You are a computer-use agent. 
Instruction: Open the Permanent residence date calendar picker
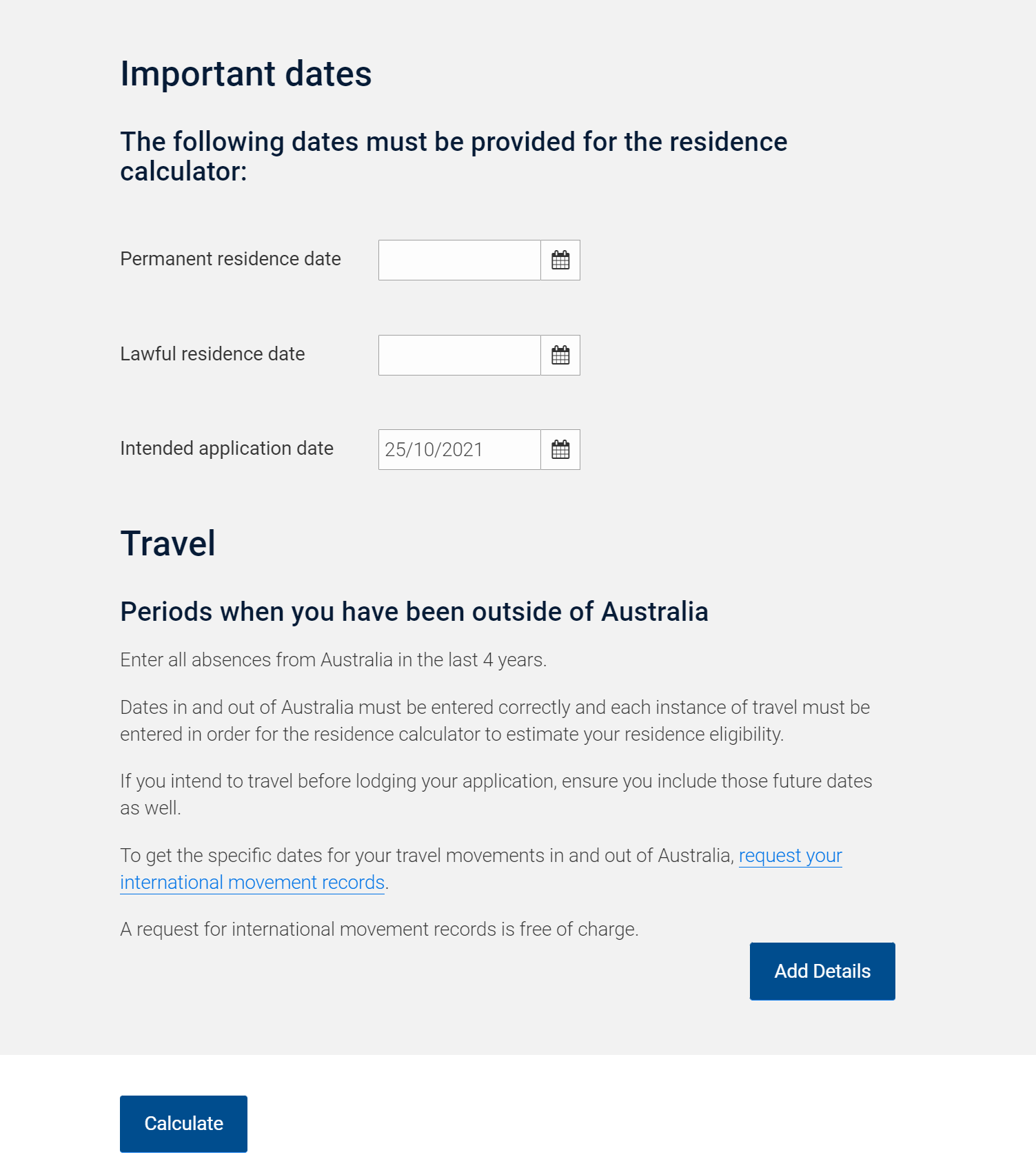point(560,260)
